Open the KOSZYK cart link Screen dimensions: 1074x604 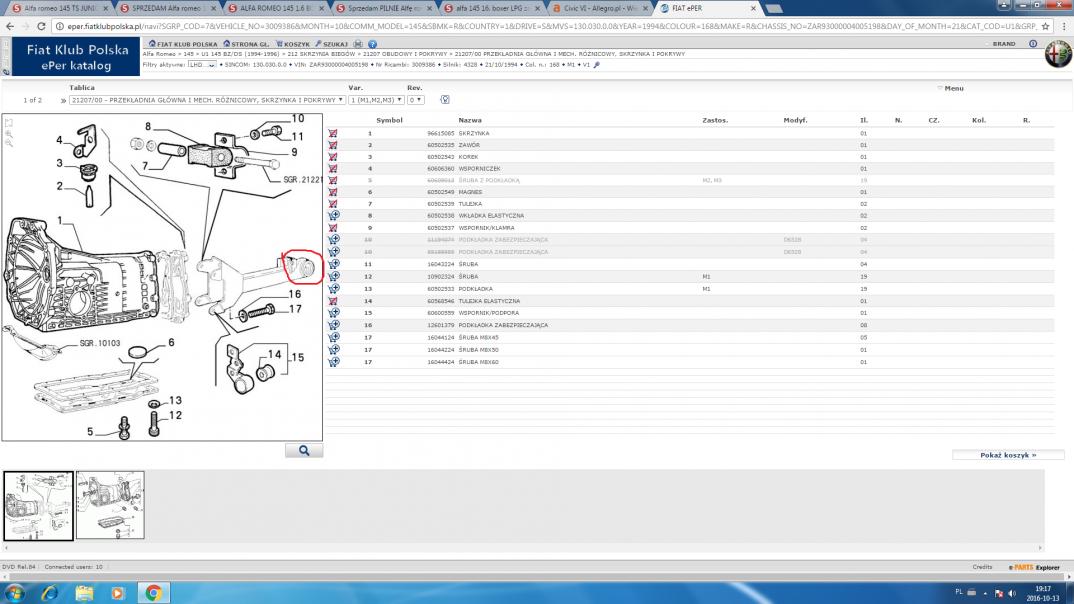[x=293, y=44]
